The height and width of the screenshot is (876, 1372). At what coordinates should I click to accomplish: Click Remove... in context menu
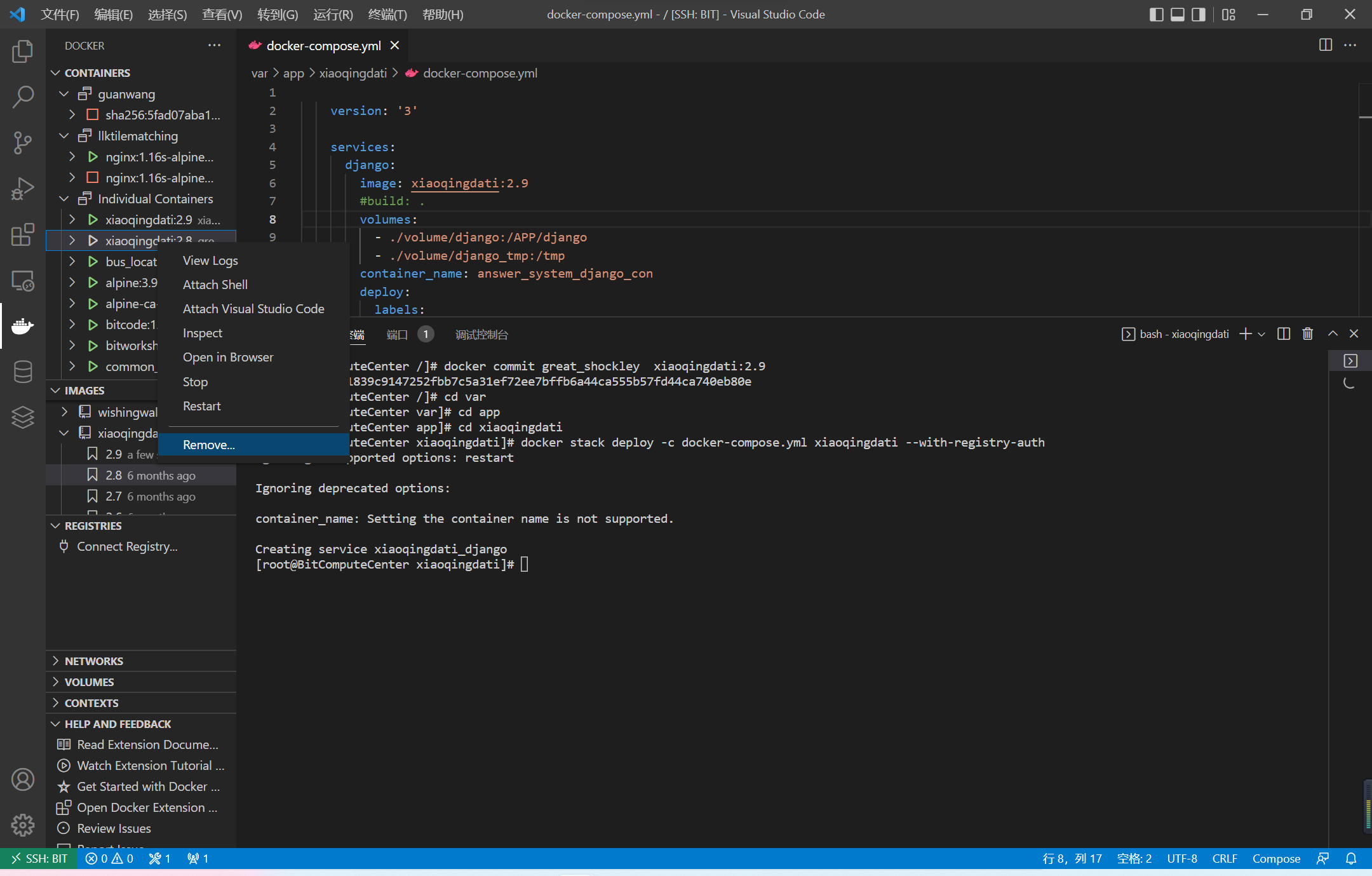point(253,445)
